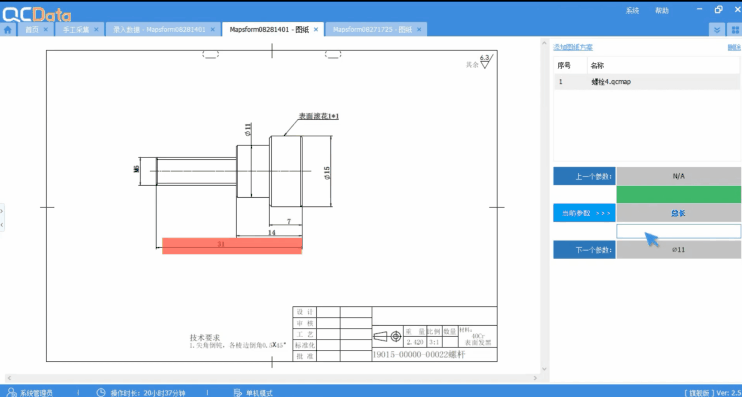The width and height of the screenshot is (742, 397).
Task: Open the 系统 menu
Action: click(x=632, y=10)
